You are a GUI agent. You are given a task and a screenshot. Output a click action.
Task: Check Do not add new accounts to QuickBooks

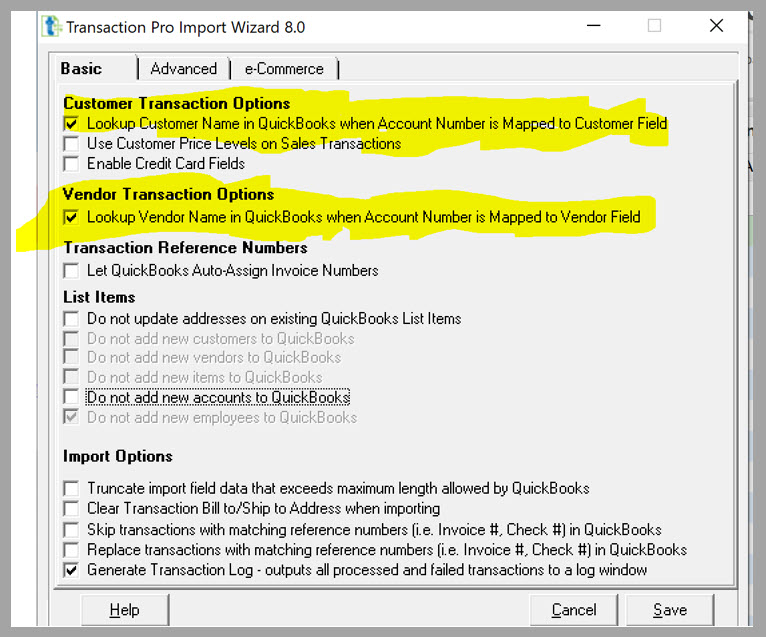(x=71, y=397)
